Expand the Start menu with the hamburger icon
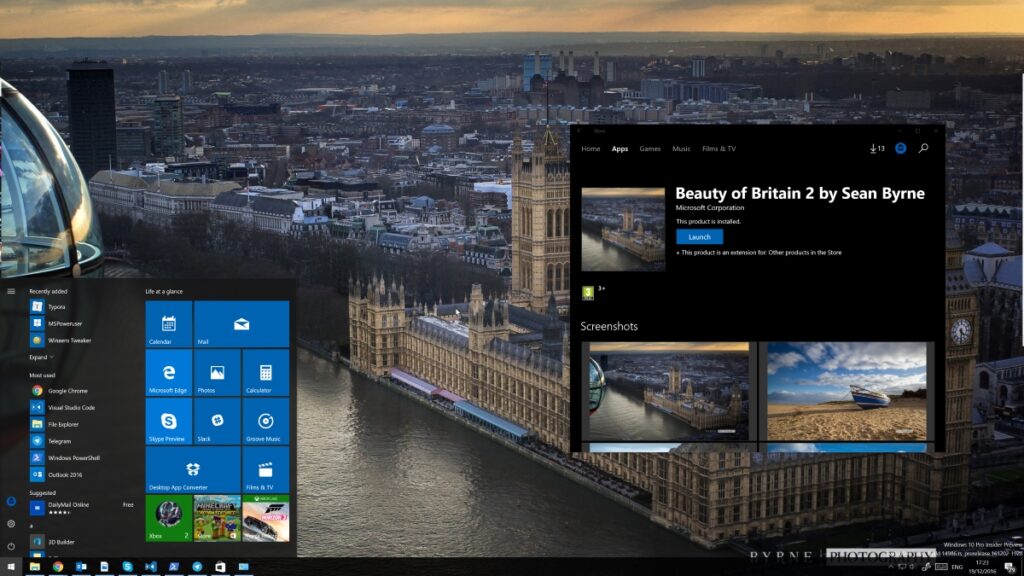The image size is (1024, 576). (9, 290)
